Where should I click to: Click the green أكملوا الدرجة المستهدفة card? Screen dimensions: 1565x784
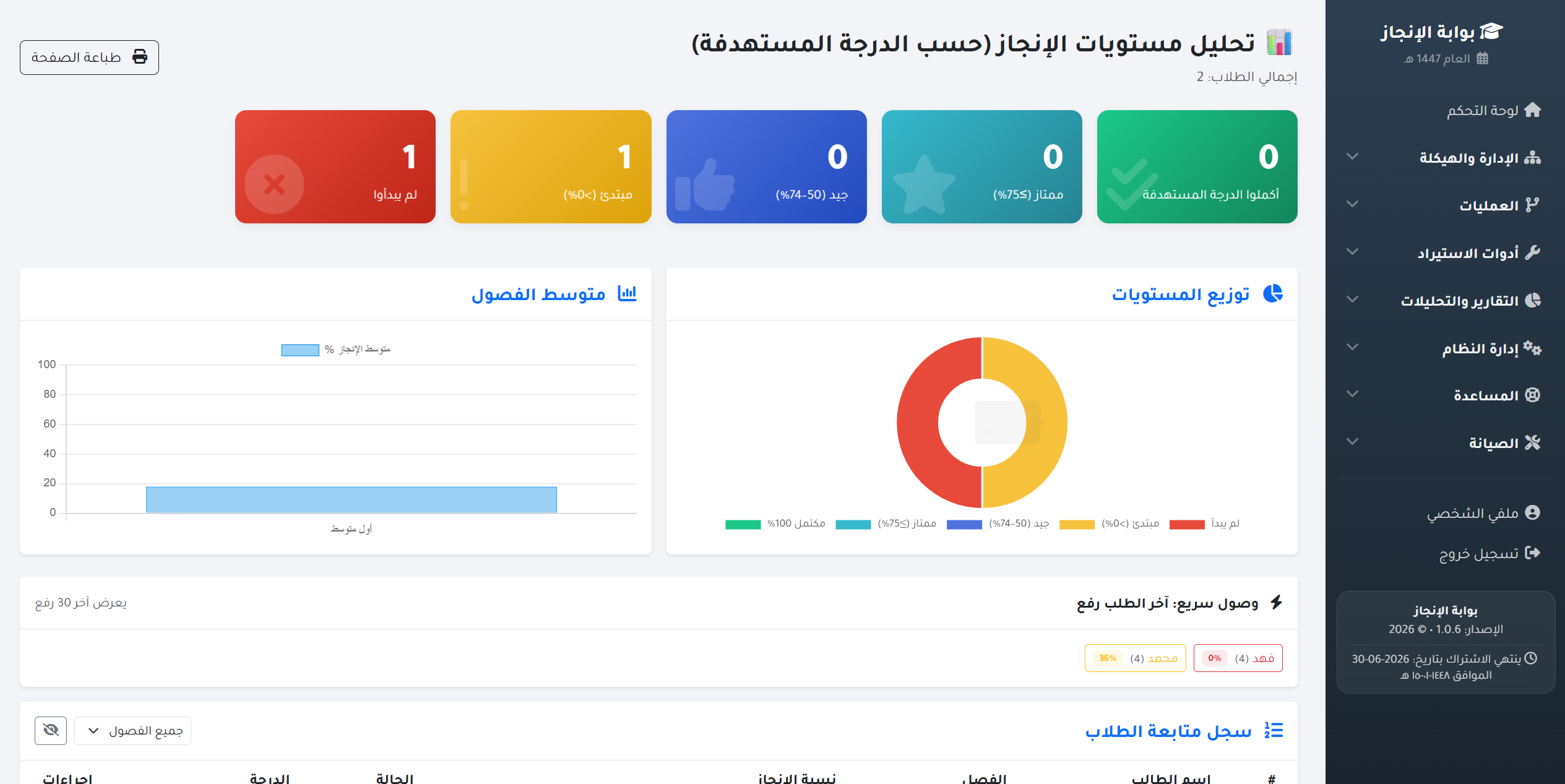pos(1197,166)
